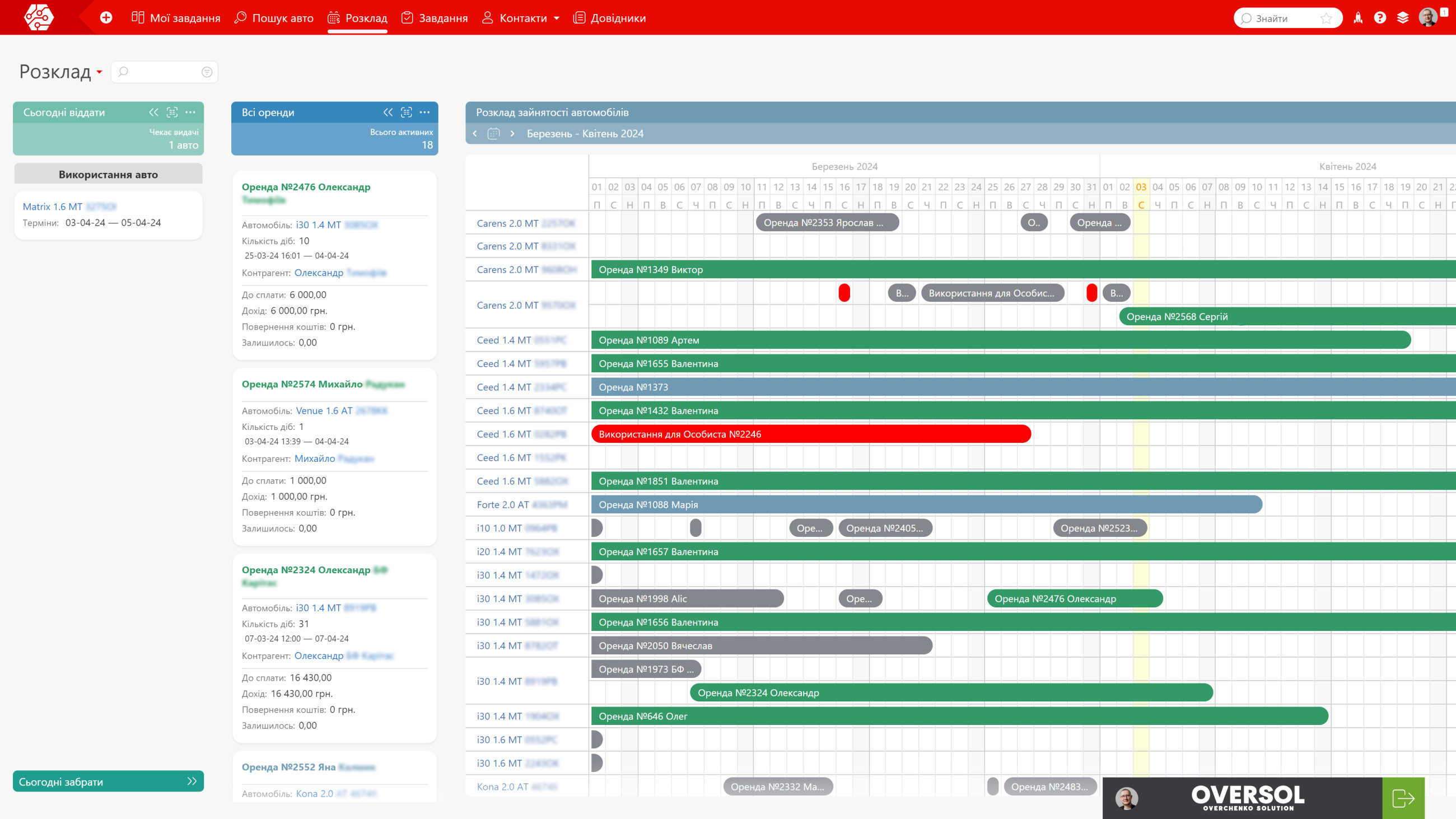Click the layers stack icon
This screenshot has height=819, width=1456.
coord(1402,18)
